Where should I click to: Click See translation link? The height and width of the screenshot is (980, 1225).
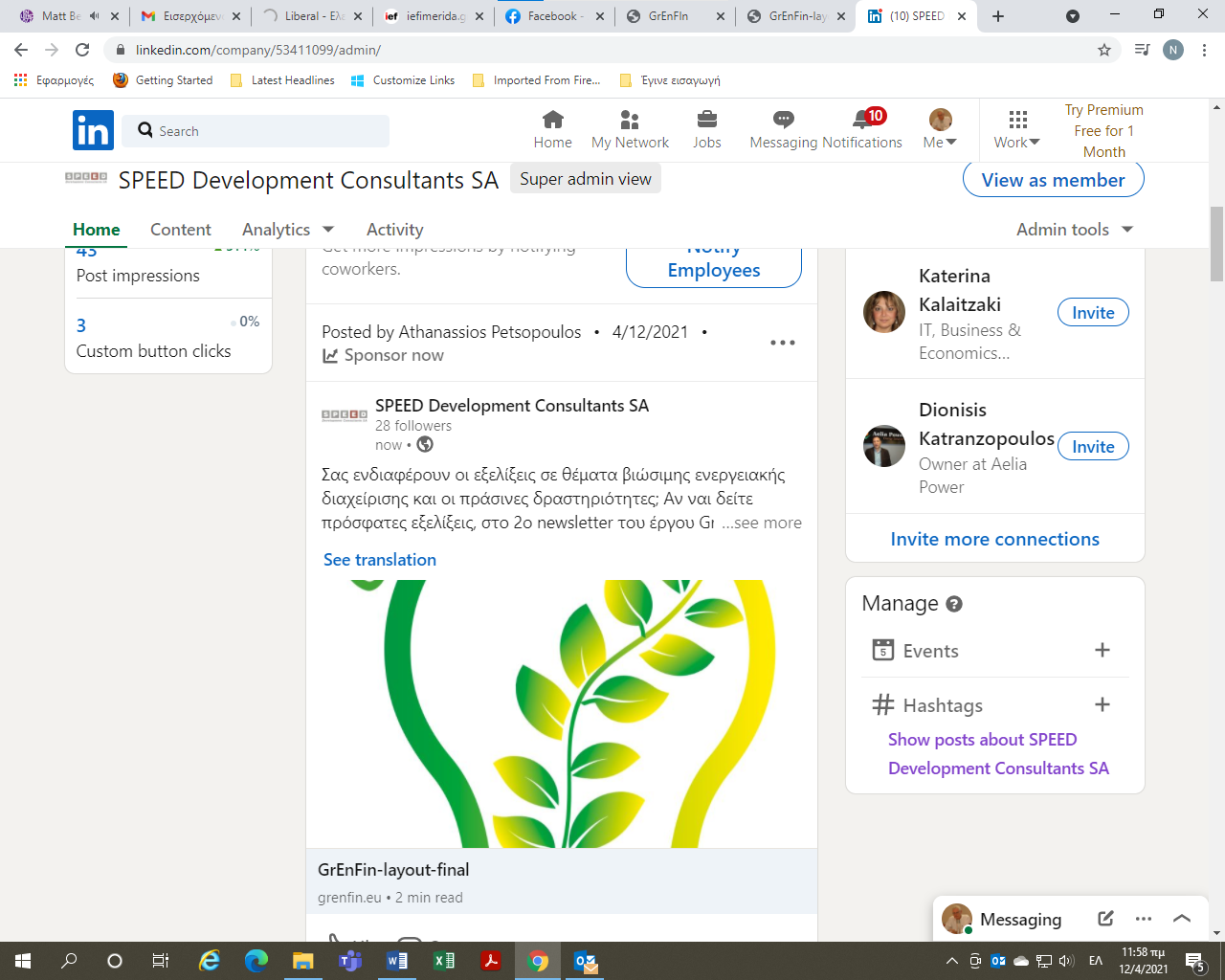point(380,560)
